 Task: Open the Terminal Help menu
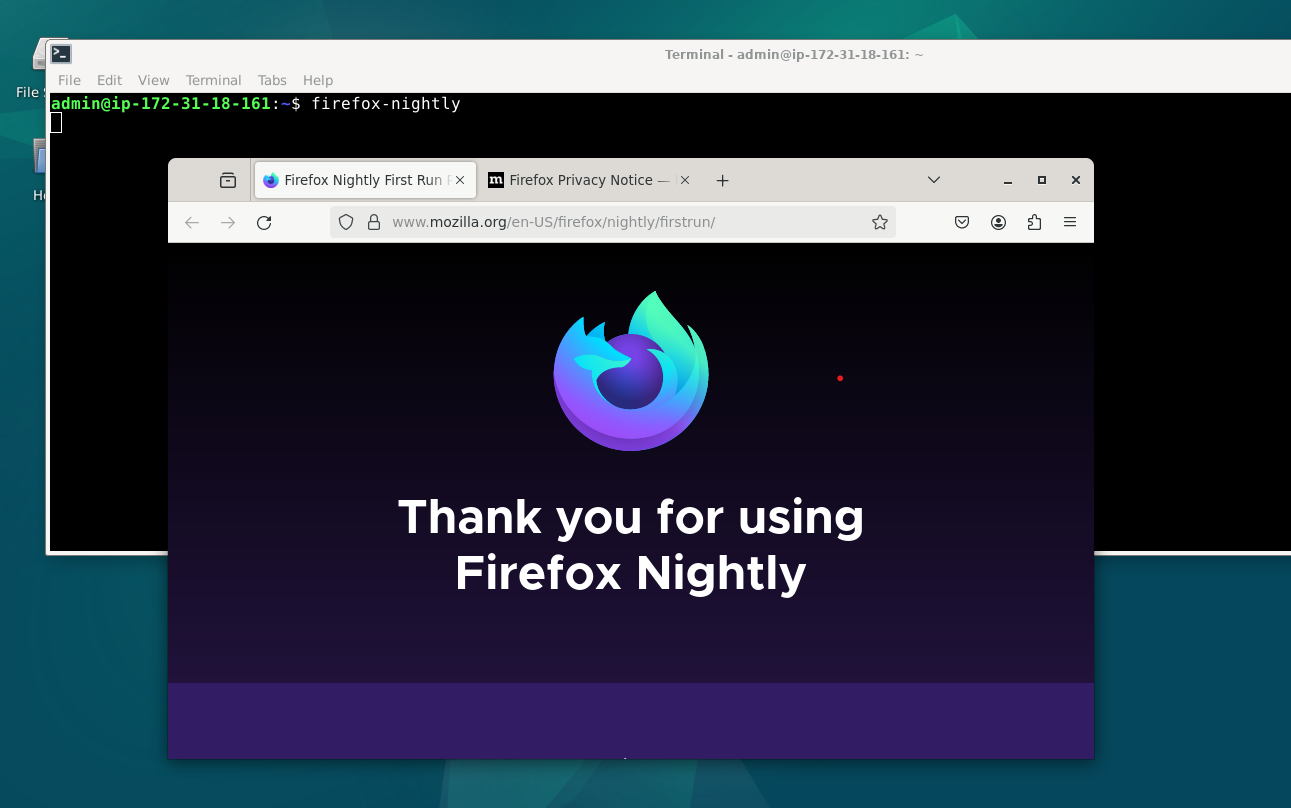[318, 80]
